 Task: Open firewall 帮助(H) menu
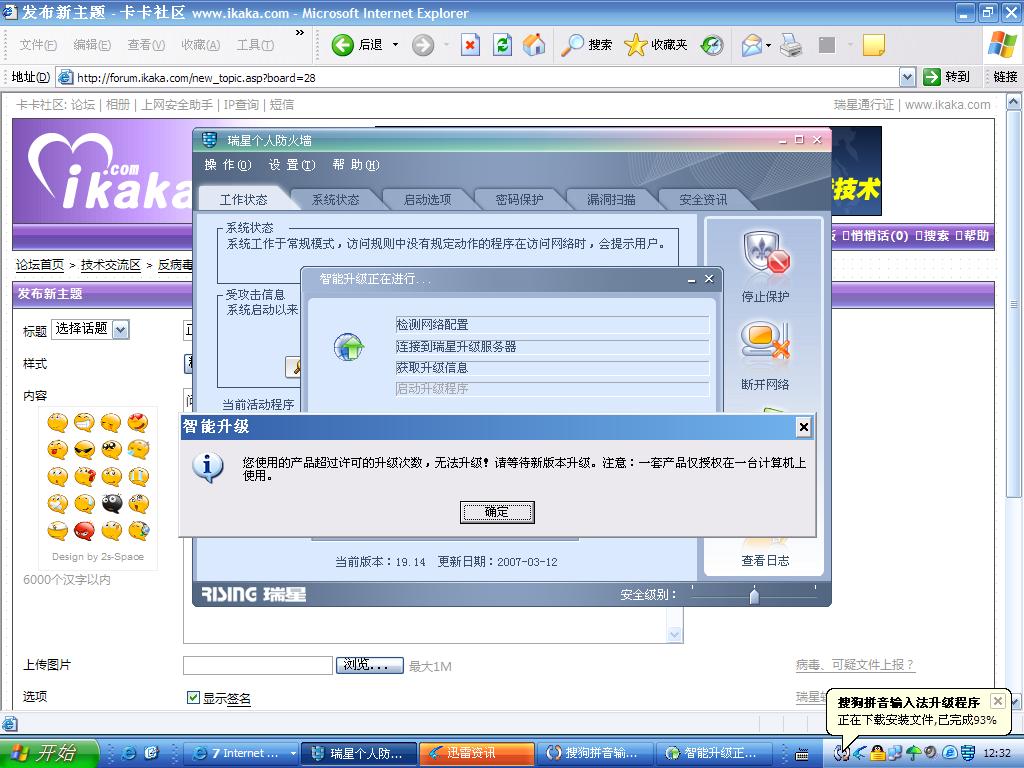click(x=355, y=165)
